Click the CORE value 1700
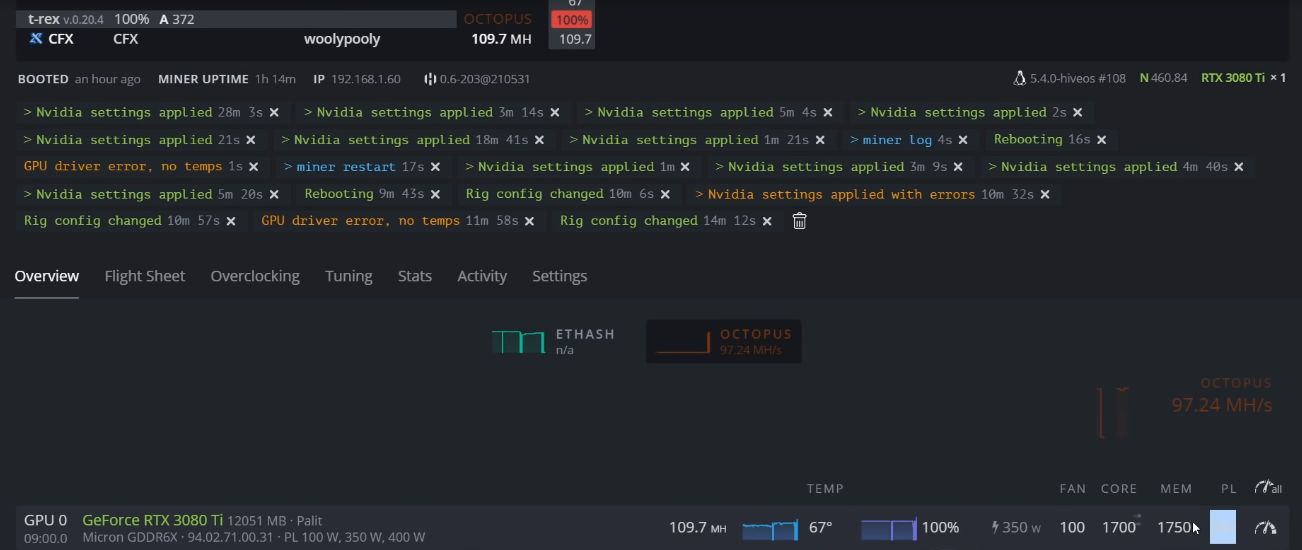Viewport: 1302px width, 550px height. 1119,527
